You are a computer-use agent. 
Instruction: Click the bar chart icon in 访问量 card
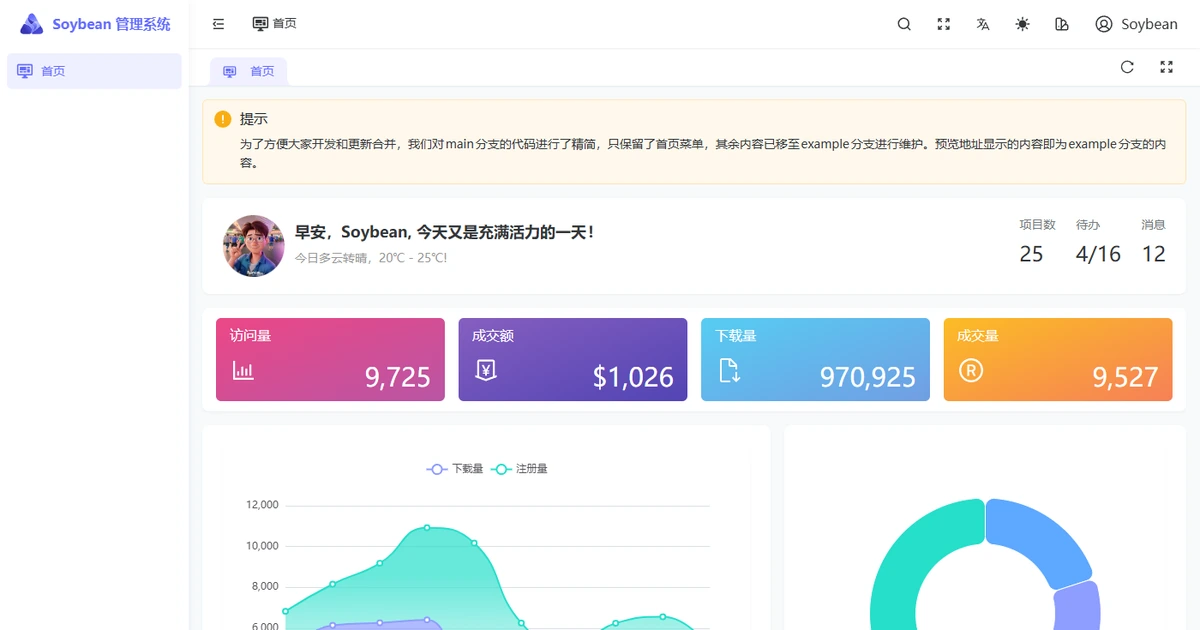pyautogui.click(x=243, y=370)
